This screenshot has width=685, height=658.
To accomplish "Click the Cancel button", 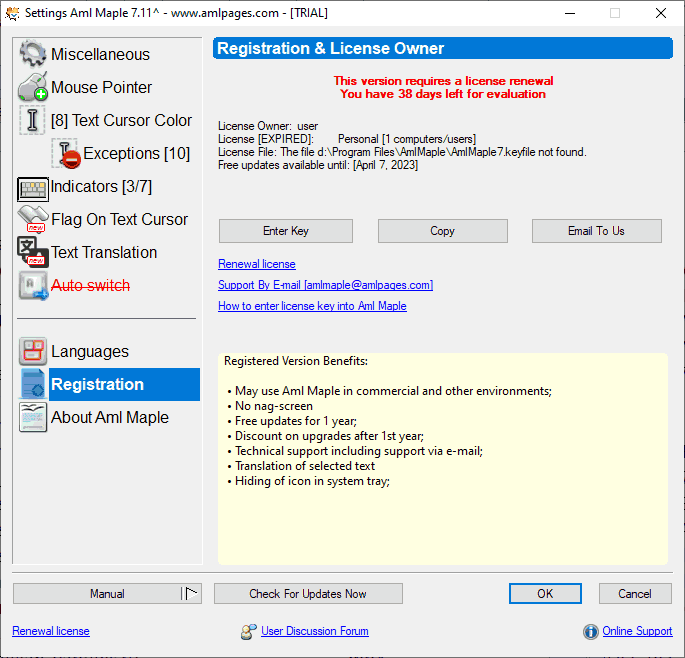I will click(x=635, y=593).
